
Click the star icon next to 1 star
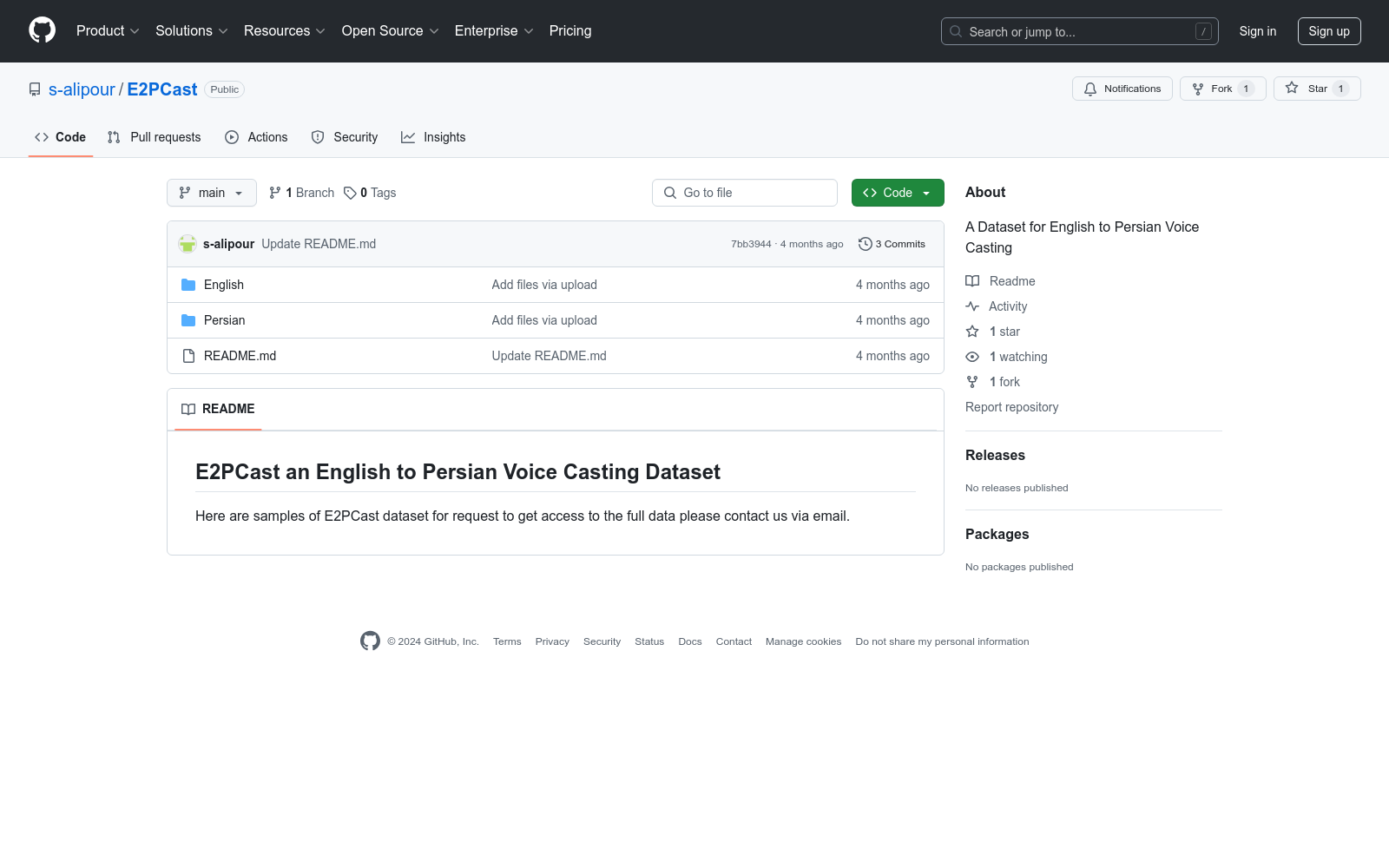[x=972, y=332]
